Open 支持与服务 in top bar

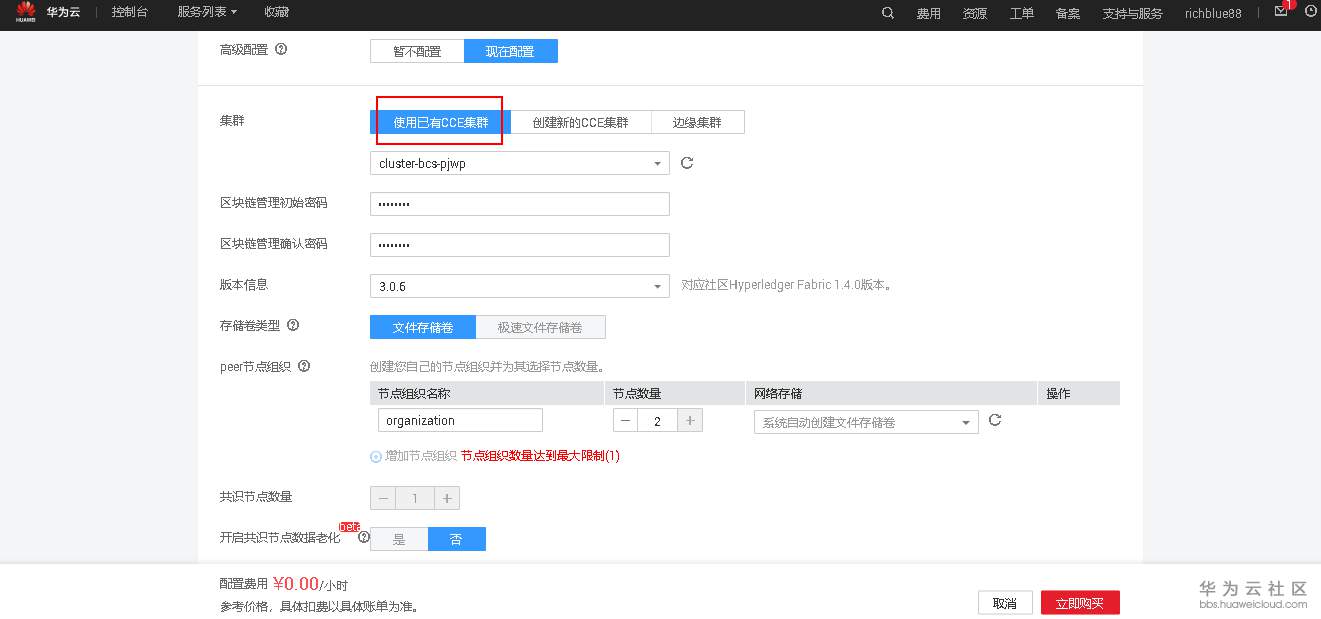[x=1133, y=13]
